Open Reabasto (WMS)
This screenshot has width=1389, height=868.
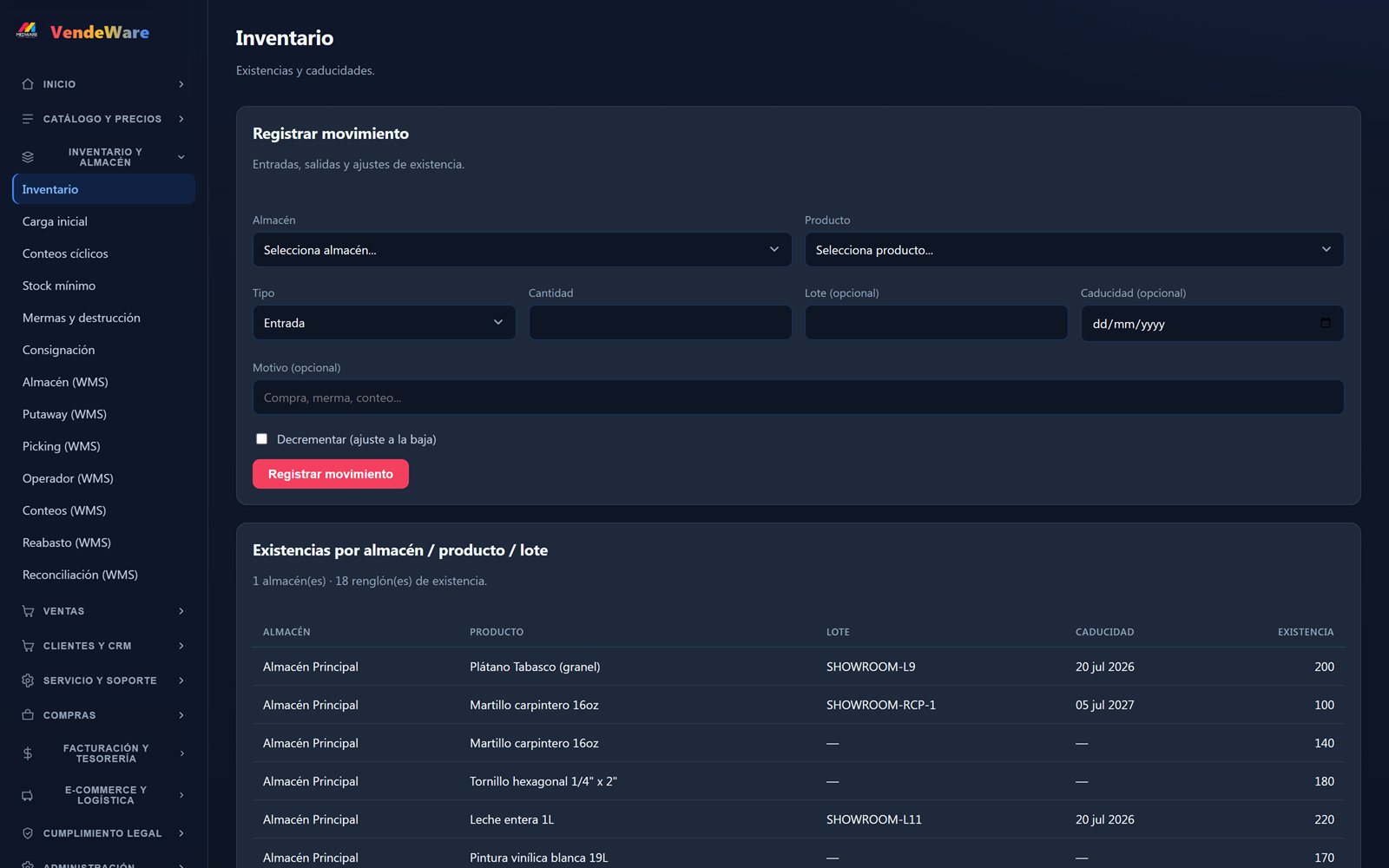pyautogui.click(x=103, y=542)
